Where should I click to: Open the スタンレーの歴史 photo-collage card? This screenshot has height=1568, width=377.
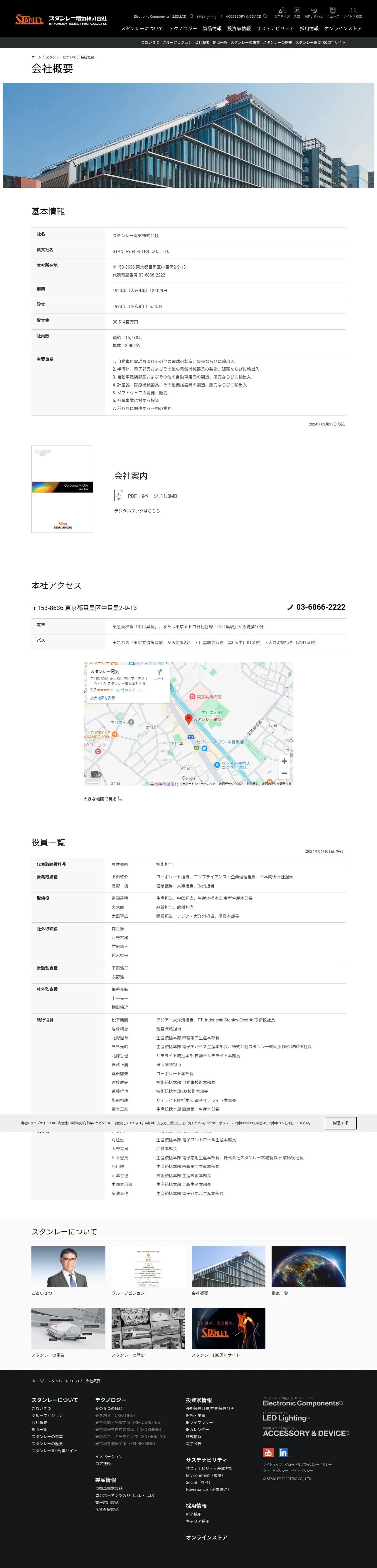click(x=148, y=1329)
